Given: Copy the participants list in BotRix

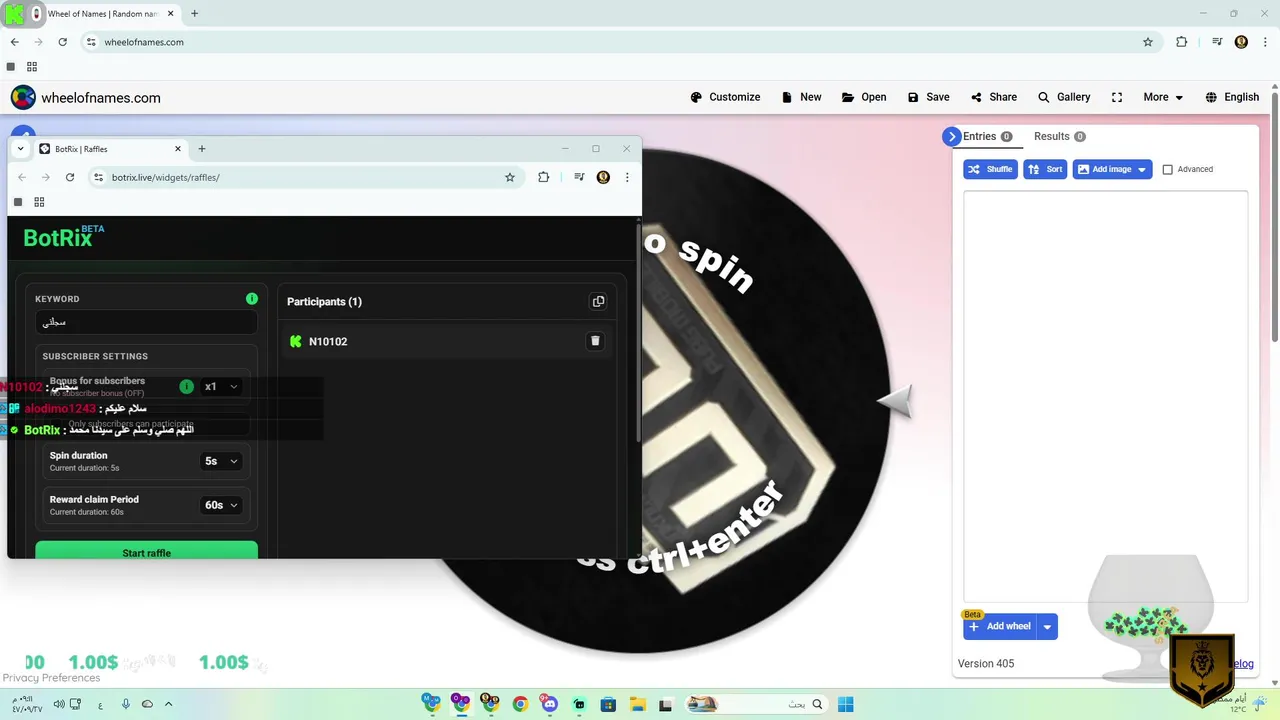Looking at the screenshot, I should point(598,301).
